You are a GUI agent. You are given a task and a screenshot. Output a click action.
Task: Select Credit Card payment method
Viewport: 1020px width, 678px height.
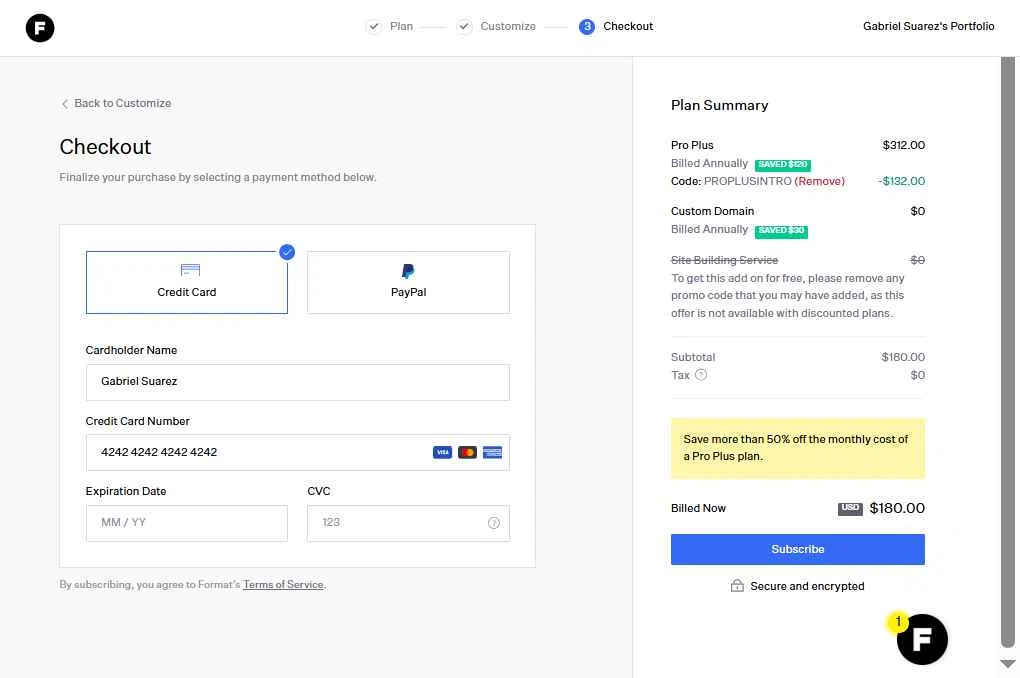pyautogui.click(x=187, y=282)
